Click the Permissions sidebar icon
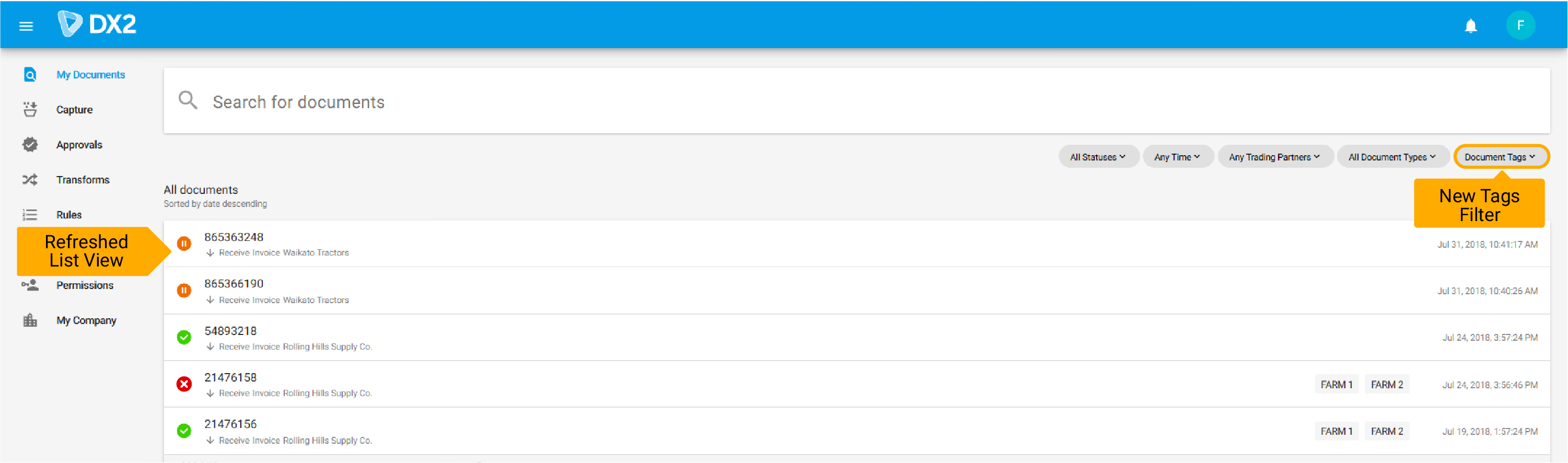 point(29,285)
